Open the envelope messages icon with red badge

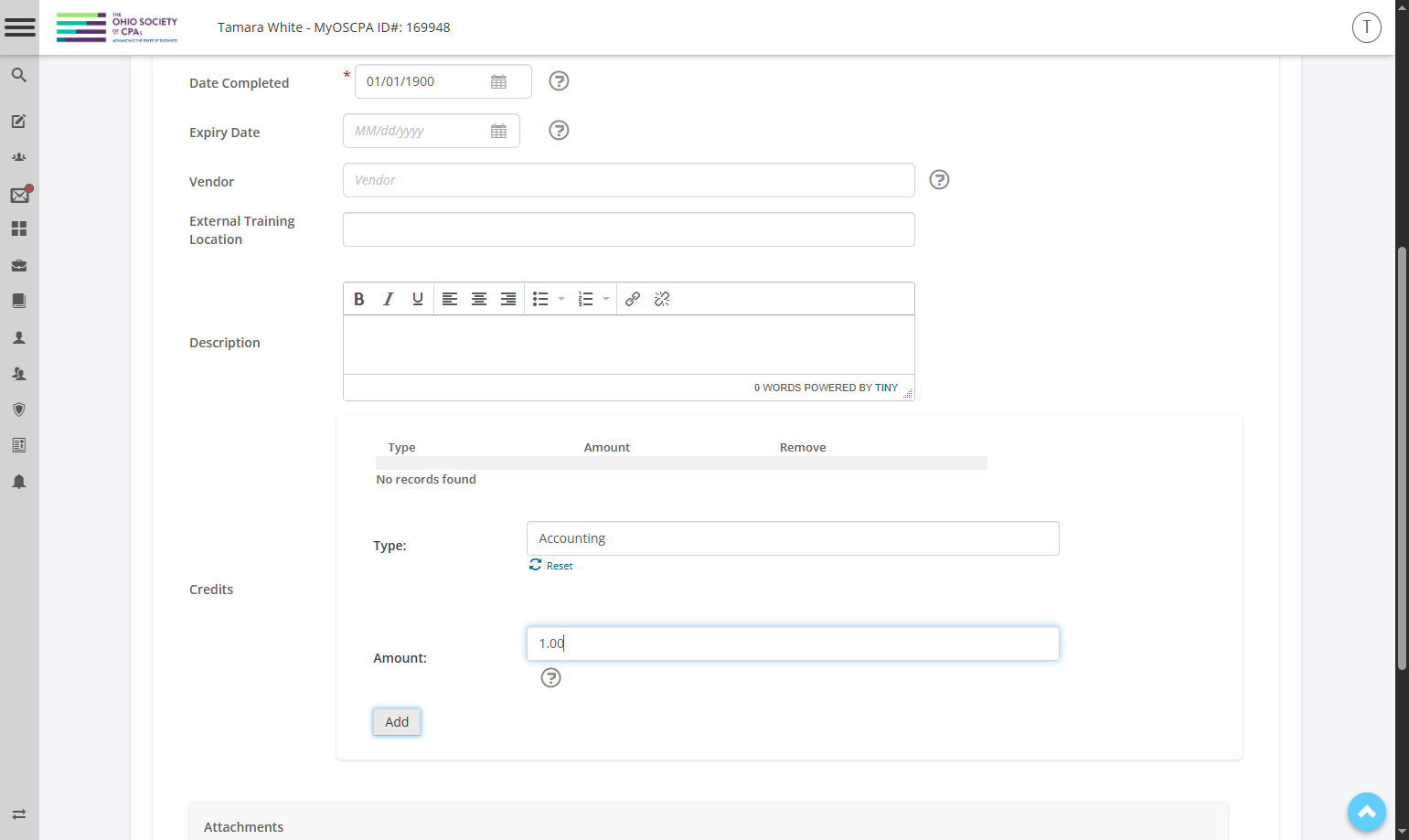[x=20, y=195]
